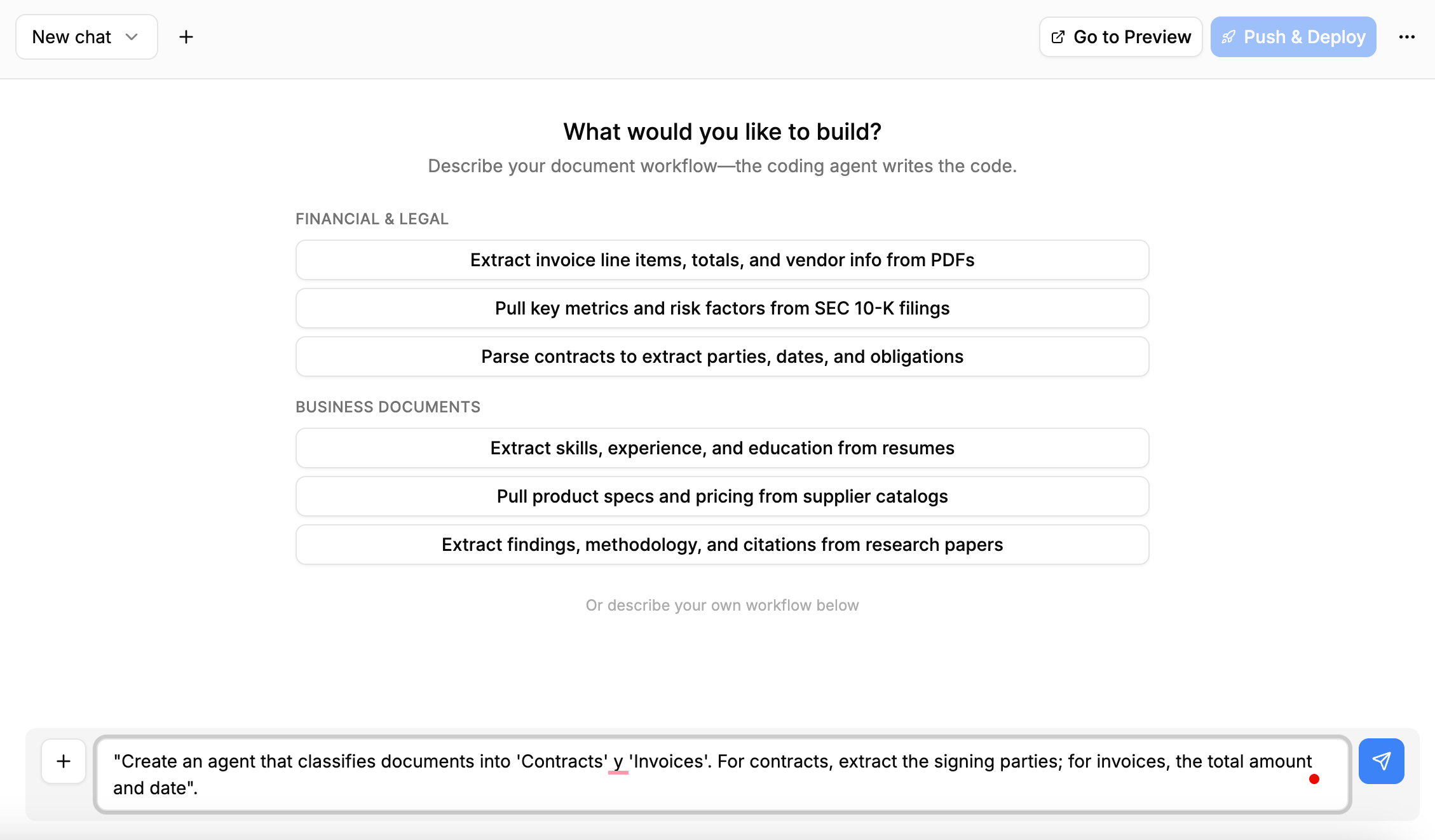Viewport: 1435px width, 840px height.
Task: Click the plus attachment icon beside prompt
Action: (x=64, y=761)
